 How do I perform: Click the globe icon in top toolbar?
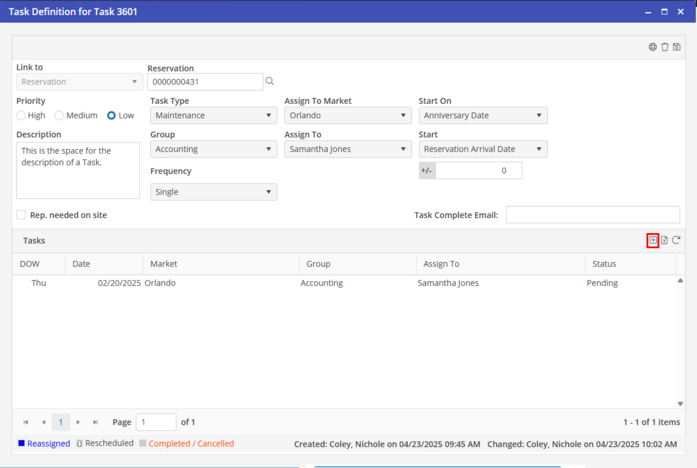point(652,47)
